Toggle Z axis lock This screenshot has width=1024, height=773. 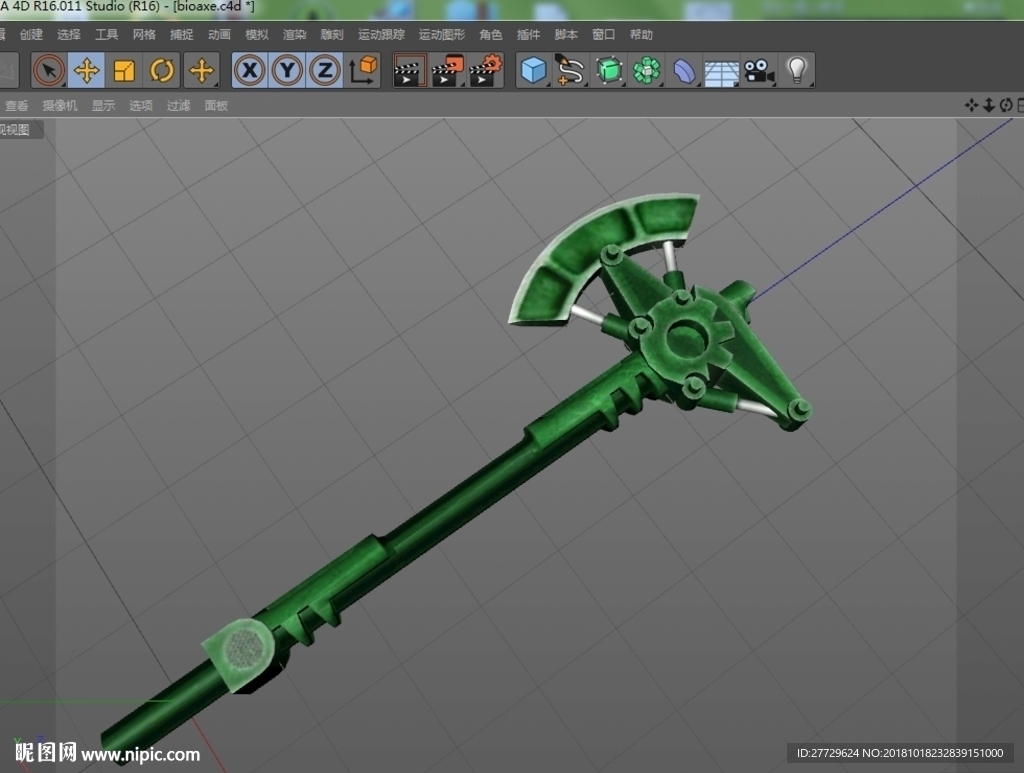pyautogui.click(x=325, y=71)
